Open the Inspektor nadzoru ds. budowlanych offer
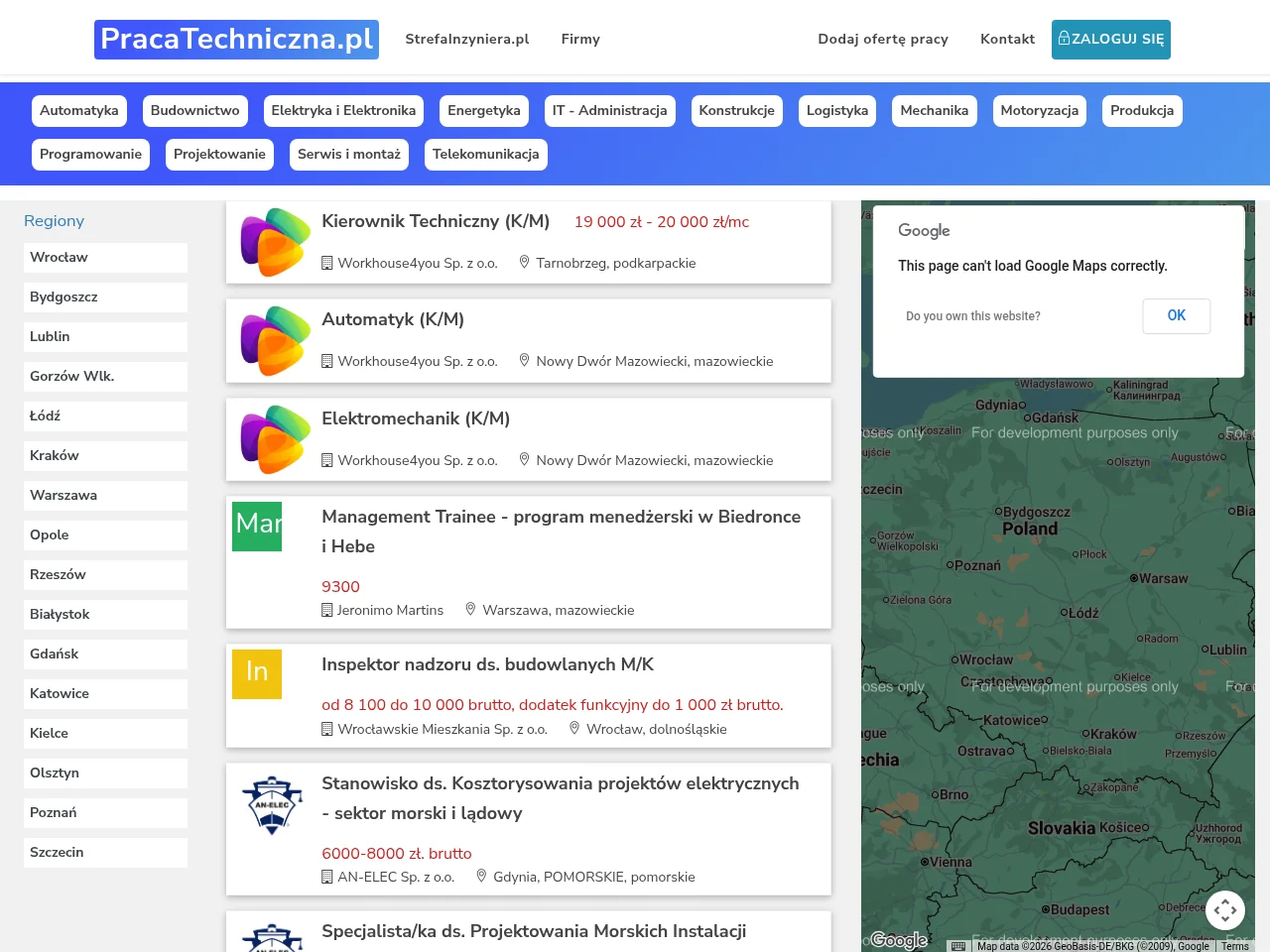 tap(487, 664)
